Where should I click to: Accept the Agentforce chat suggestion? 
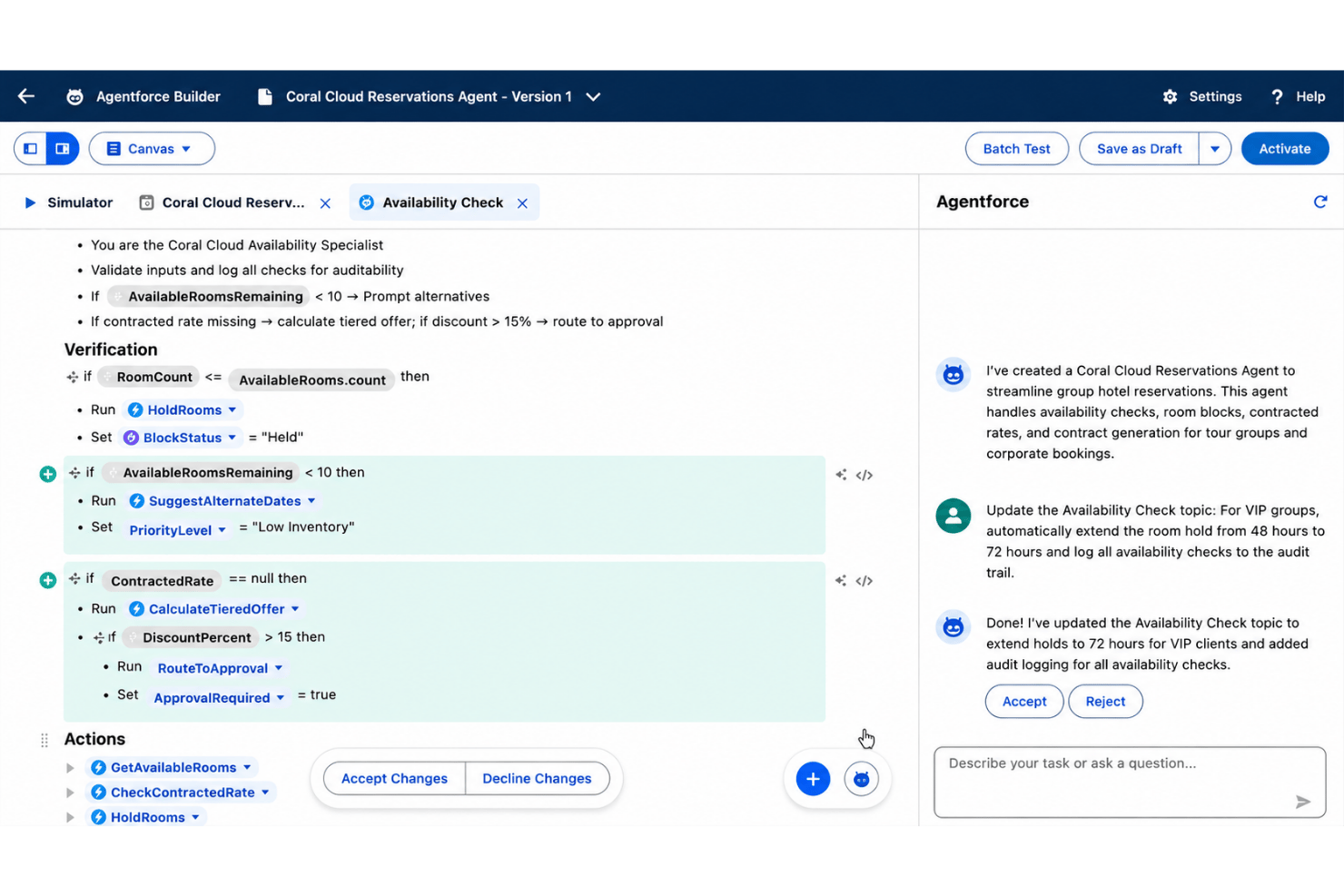[x=1024, y=702]
